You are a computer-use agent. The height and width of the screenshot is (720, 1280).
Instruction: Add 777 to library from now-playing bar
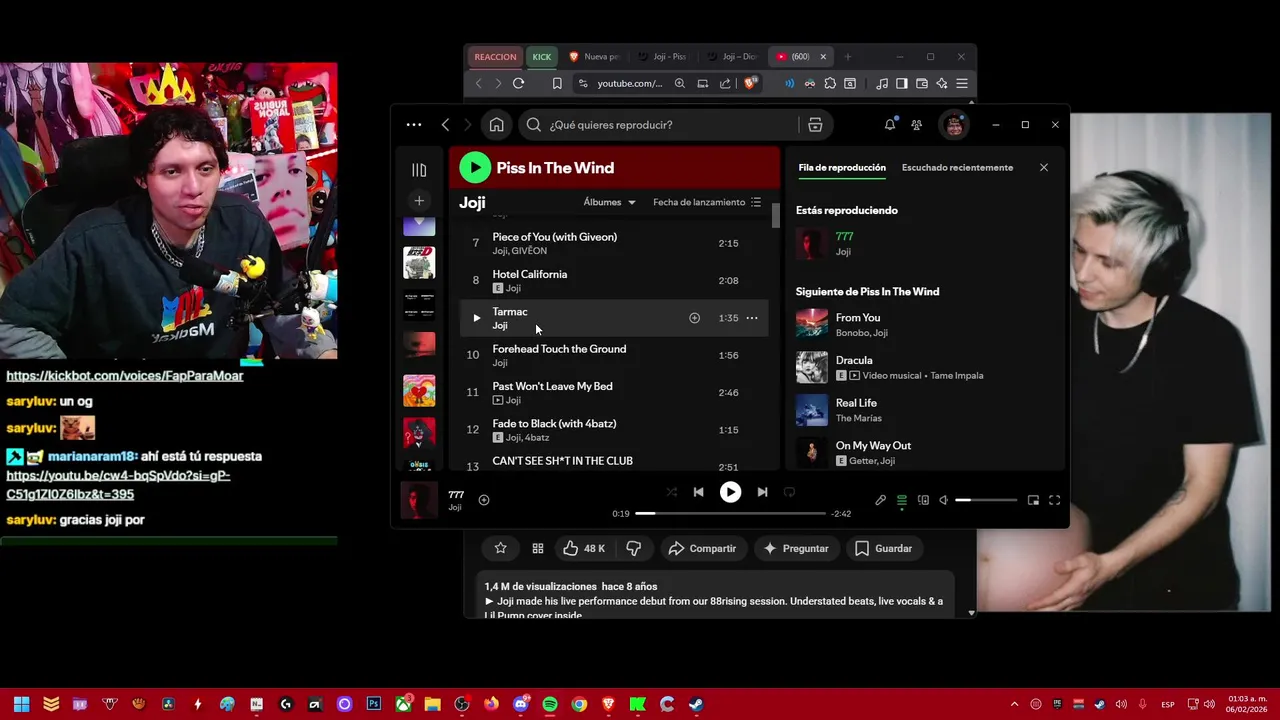tap(484, 500)
